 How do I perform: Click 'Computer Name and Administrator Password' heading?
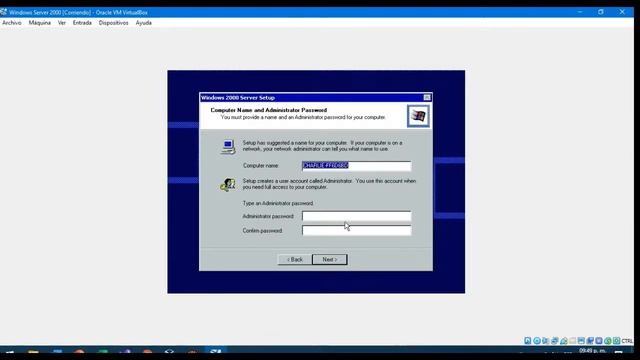[x=269, y=110]
